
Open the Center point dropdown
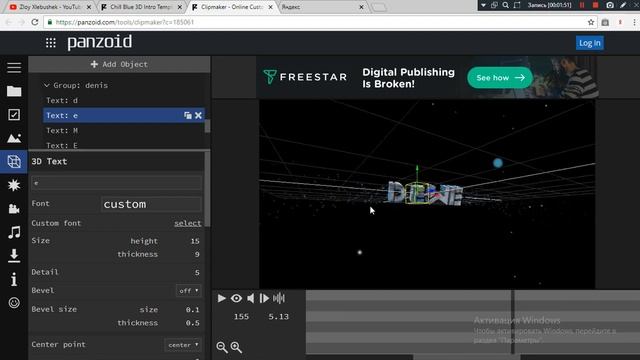(183, 345)
